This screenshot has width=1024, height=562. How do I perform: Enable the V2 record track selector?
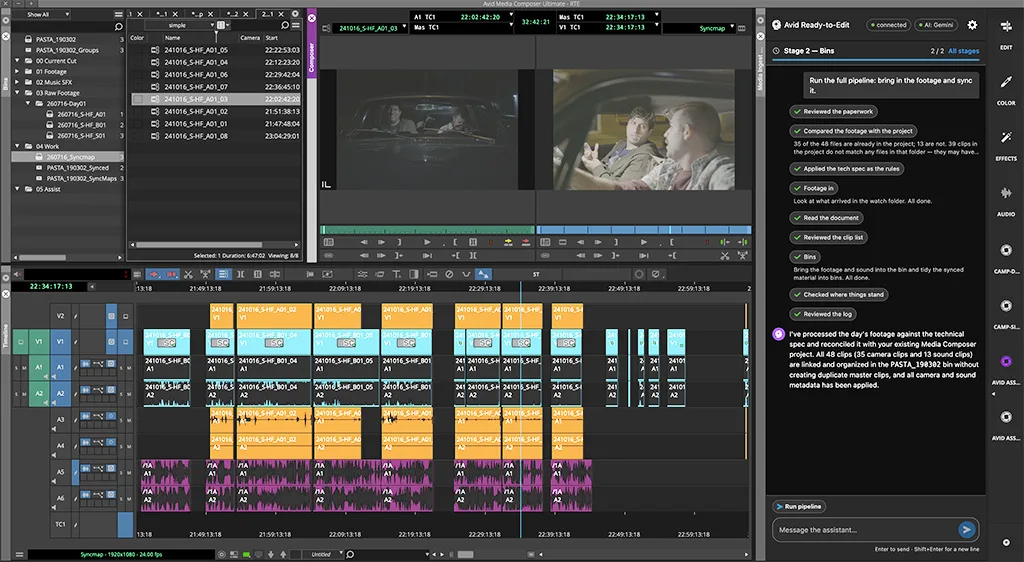[60, 316]
